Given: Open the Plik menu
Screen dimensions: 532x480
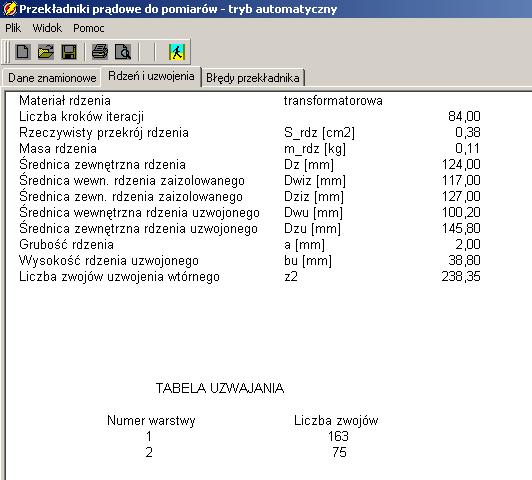Looking at the screenshot, I should tap(13, 28).
